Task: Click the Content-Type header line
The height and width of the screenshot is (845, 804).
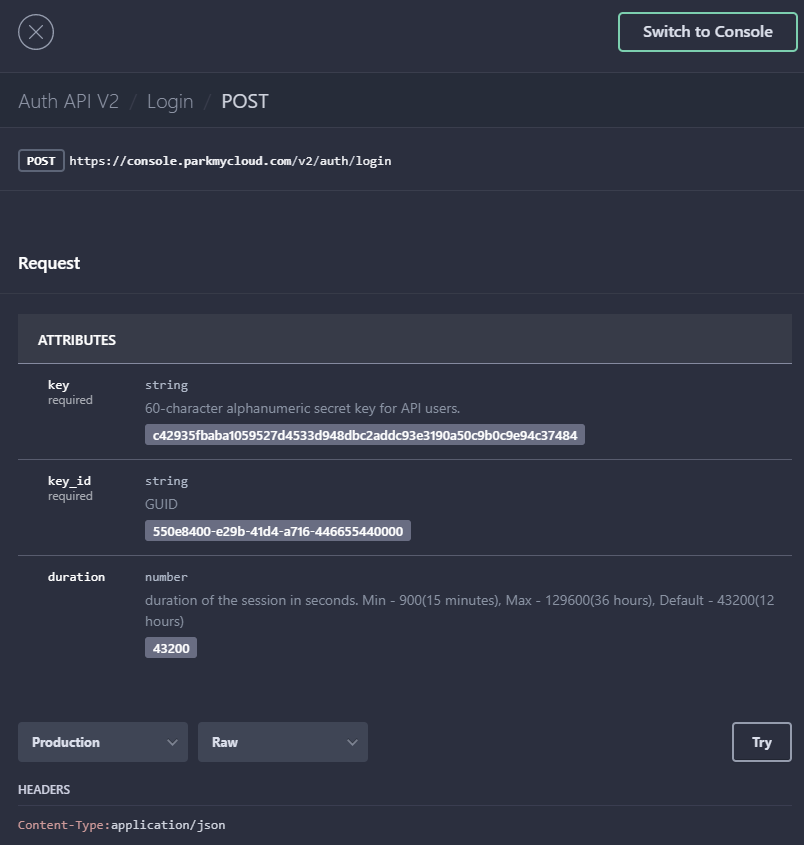Action: (x=122, y=825)
